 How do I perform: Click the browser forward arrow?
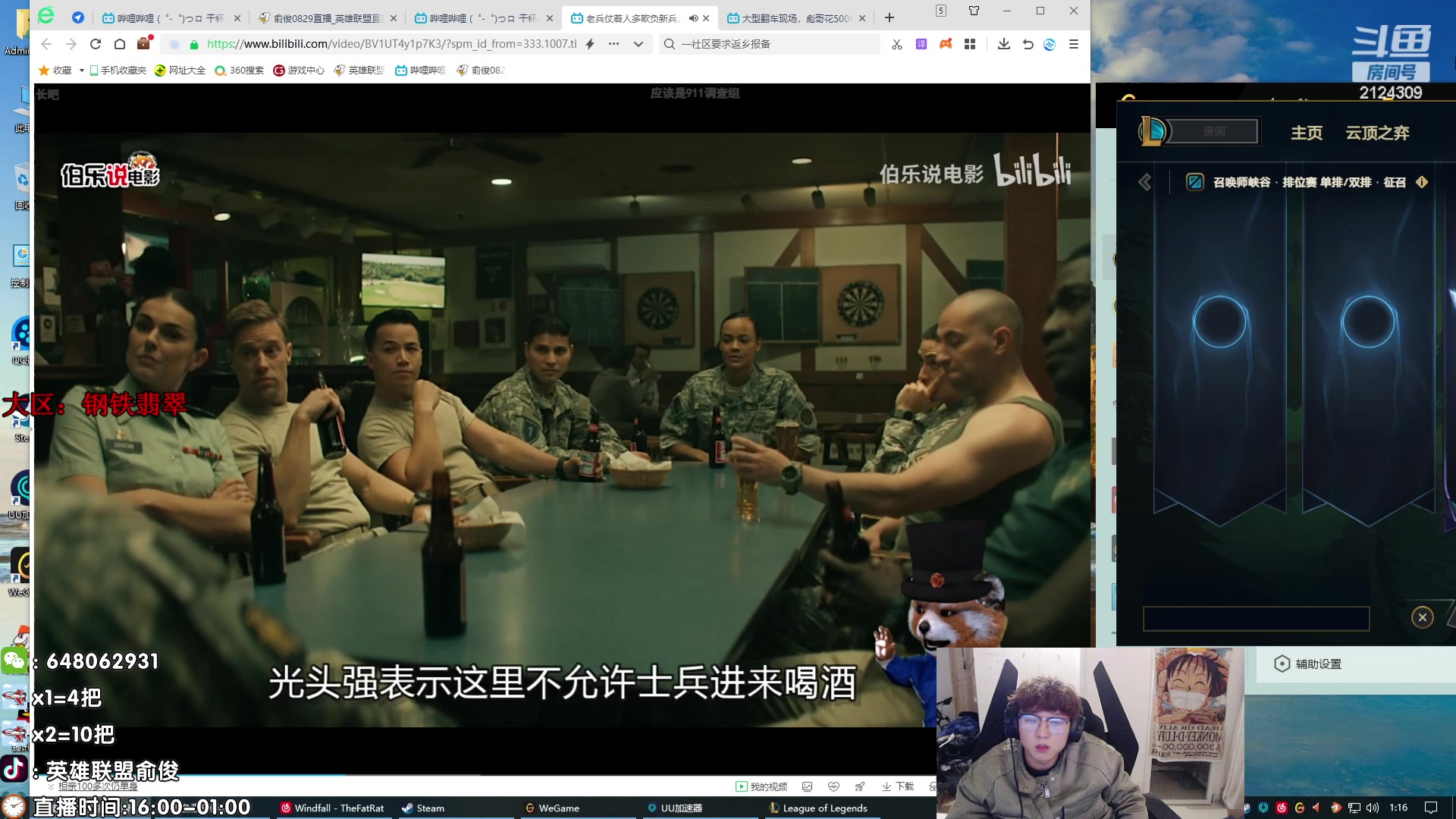tap(71, 44)
